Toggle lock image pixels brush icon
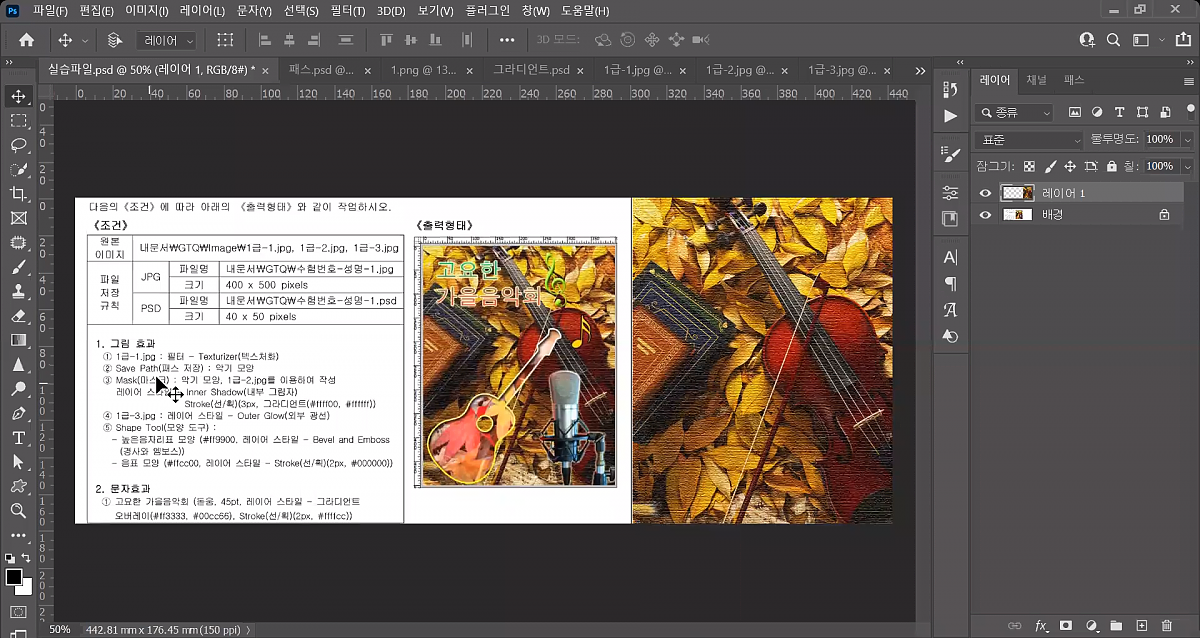 [x=1050, y=166]
